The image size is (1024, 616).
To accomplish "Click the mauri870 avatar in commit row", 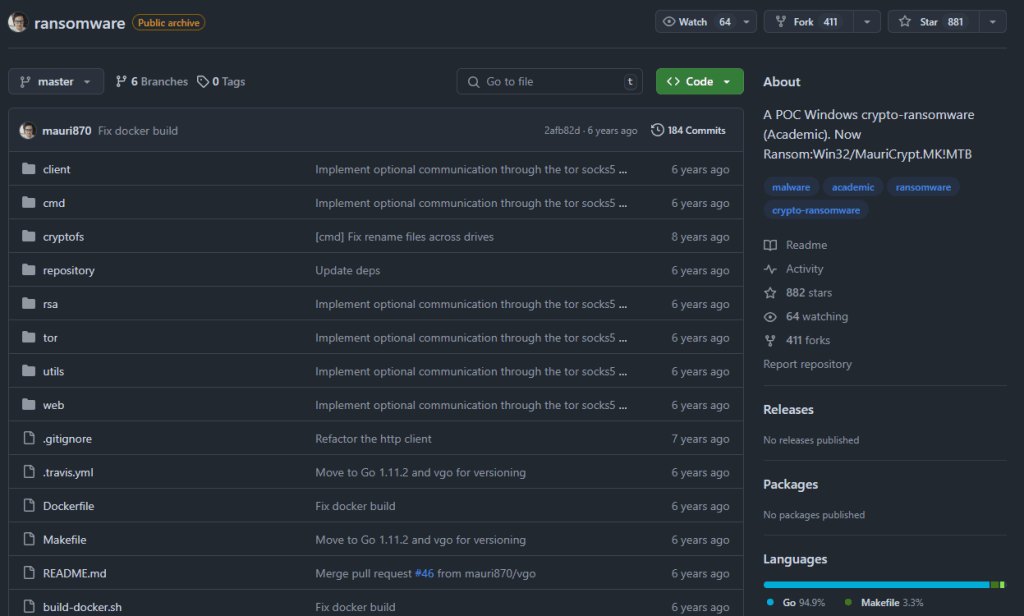I will 27,131.
